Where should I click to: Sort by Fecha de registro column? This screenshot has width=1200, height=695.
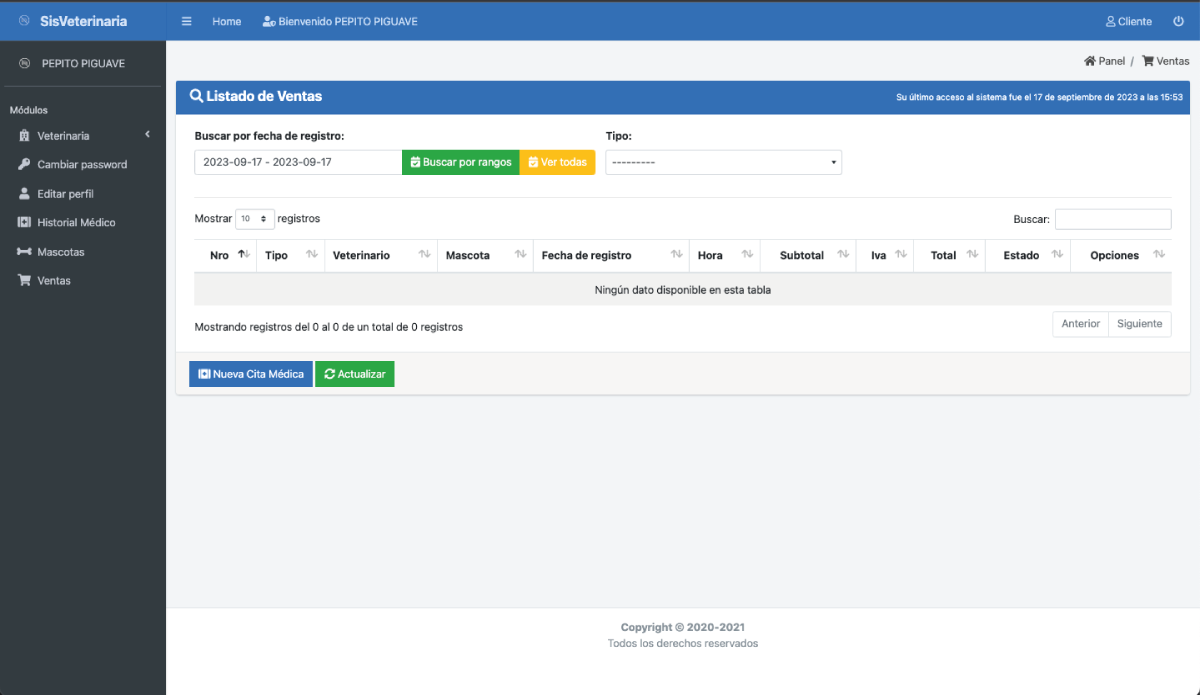[676, 255]
